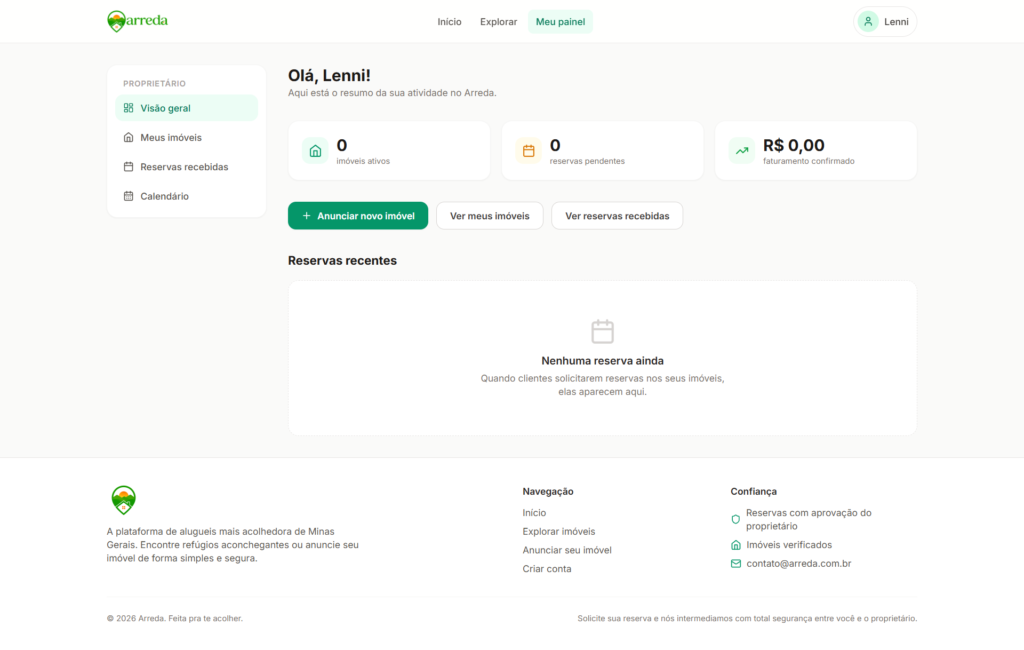Click the calendar icon beside Reservas recebidas
Viewport: 1024px width, 650px height.
pyautogui.click(x=129, y=167)
